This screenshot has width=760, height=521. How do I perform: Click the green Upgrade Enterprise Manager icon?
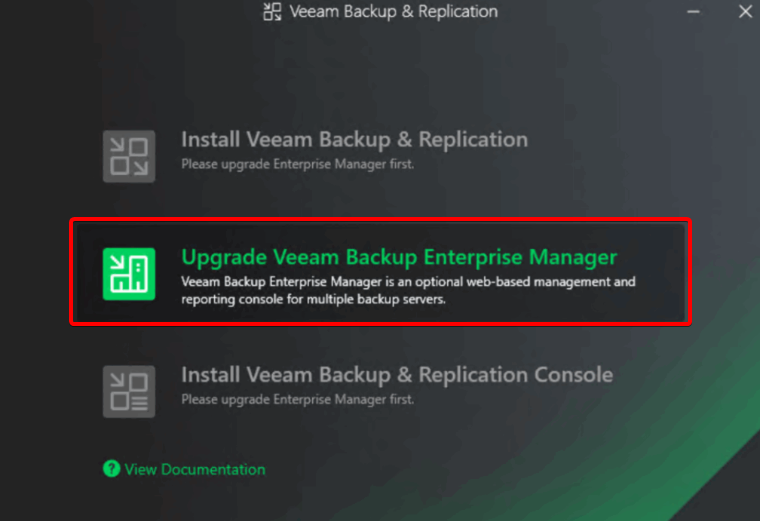129,273
